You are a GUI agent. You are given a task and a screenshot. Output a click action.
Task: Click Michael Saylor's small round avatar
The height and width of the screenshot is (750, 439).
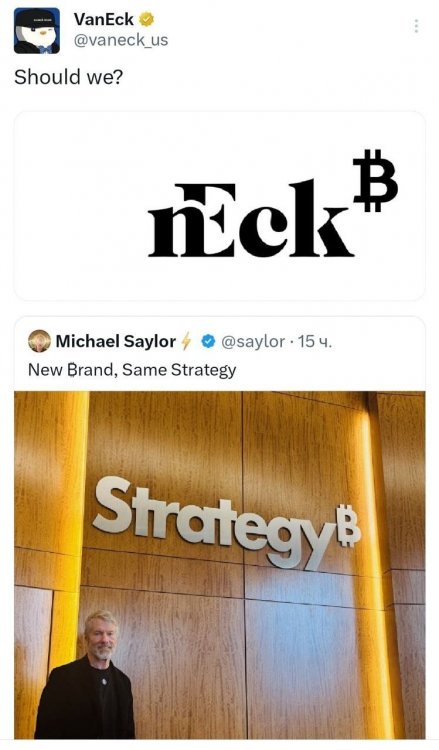39,341
